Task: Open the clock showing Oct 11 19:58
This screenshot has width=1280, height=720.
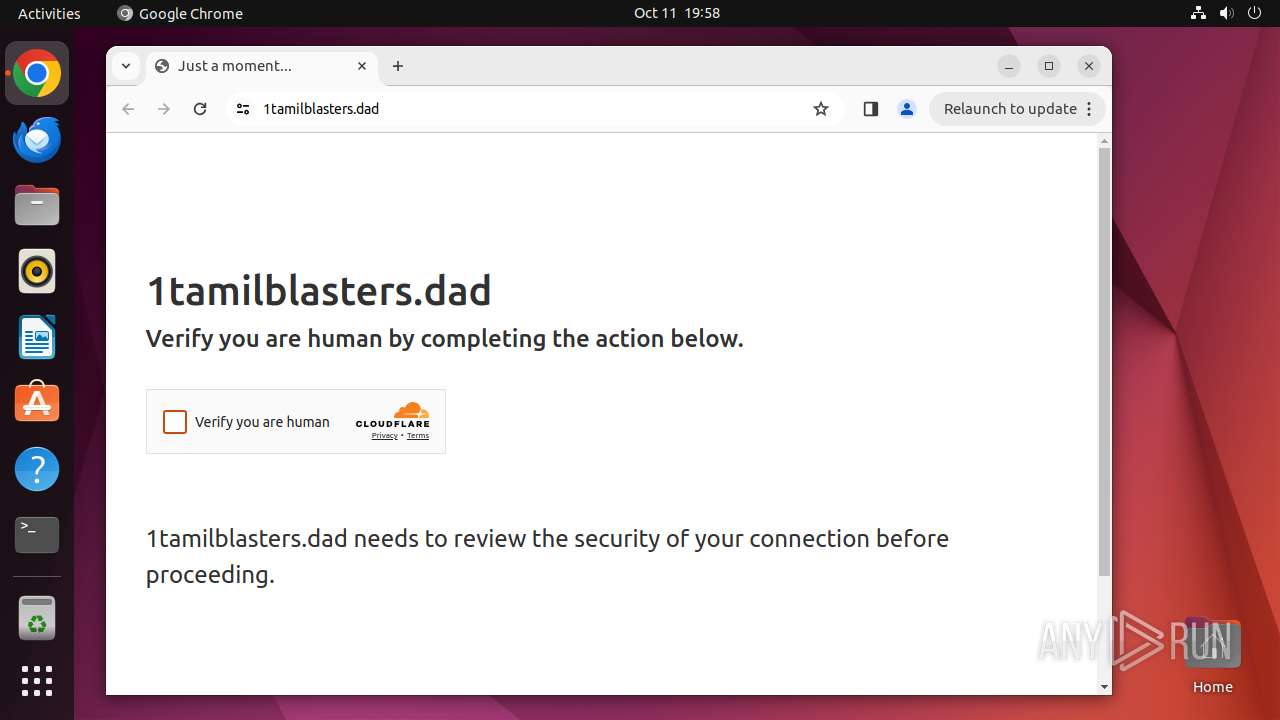Action: click(x=677, y=13)
